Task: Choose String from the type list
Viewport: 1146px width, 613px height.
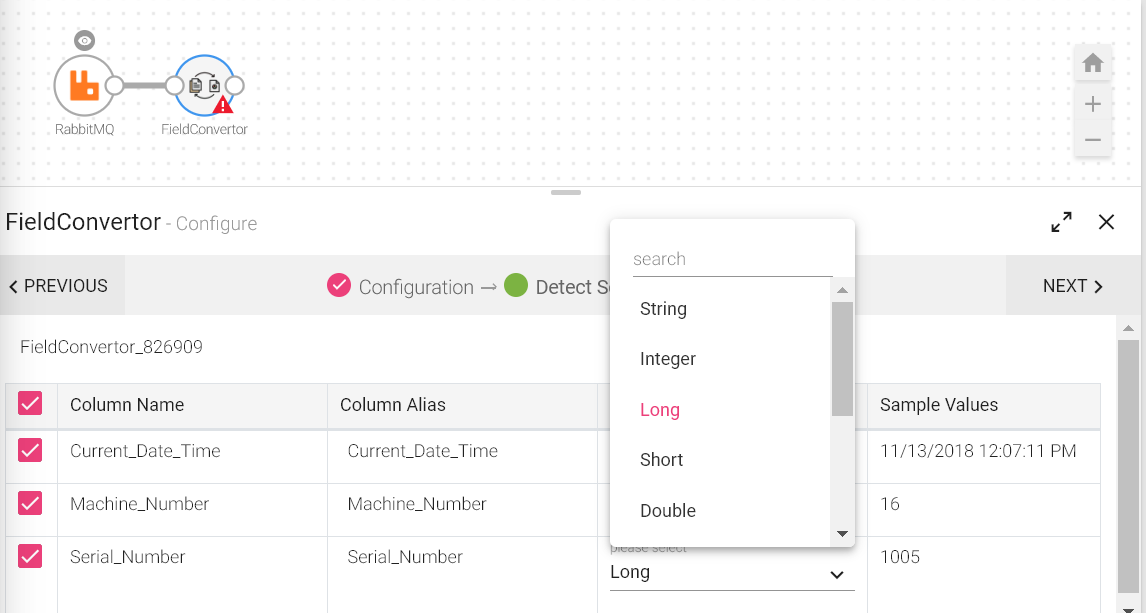Action: click(x=663, y=309)
